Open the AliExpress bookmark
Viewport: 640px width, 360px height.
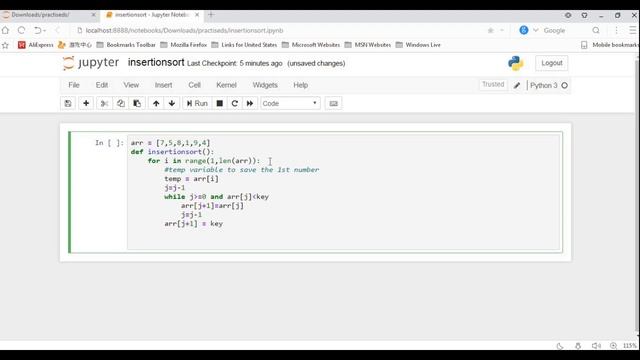pos(36,45)
